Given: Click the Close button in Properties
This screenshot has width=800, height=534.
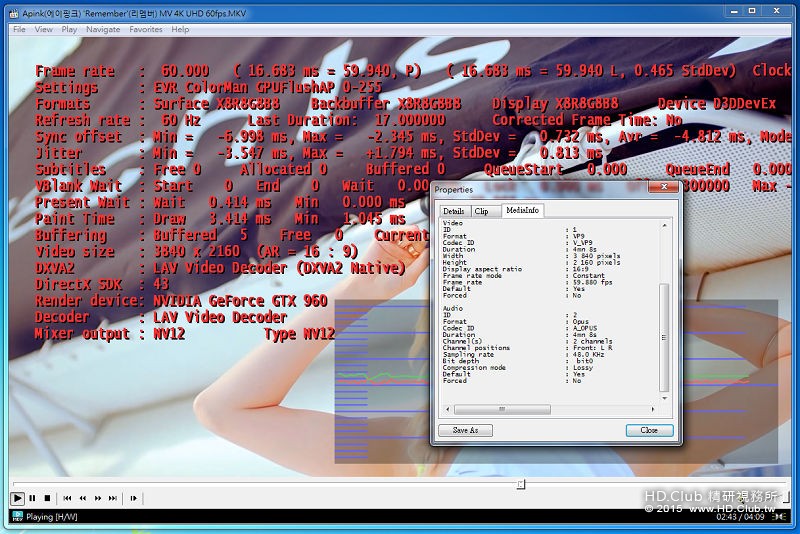Looking at the screenshot, I should (x=649, y=430).
